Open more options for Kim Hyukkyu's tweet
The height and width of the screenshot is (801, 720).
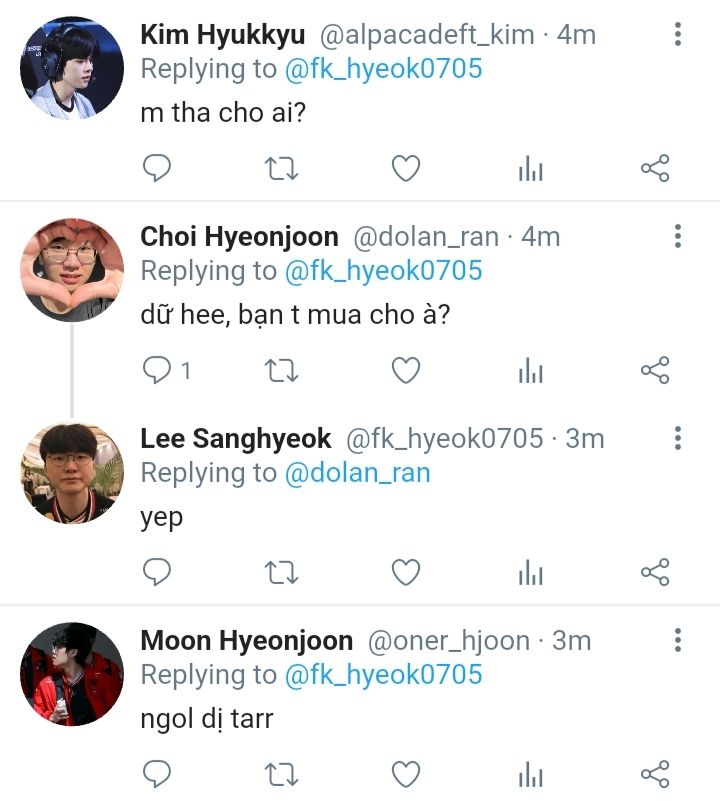tap(678, 35)
